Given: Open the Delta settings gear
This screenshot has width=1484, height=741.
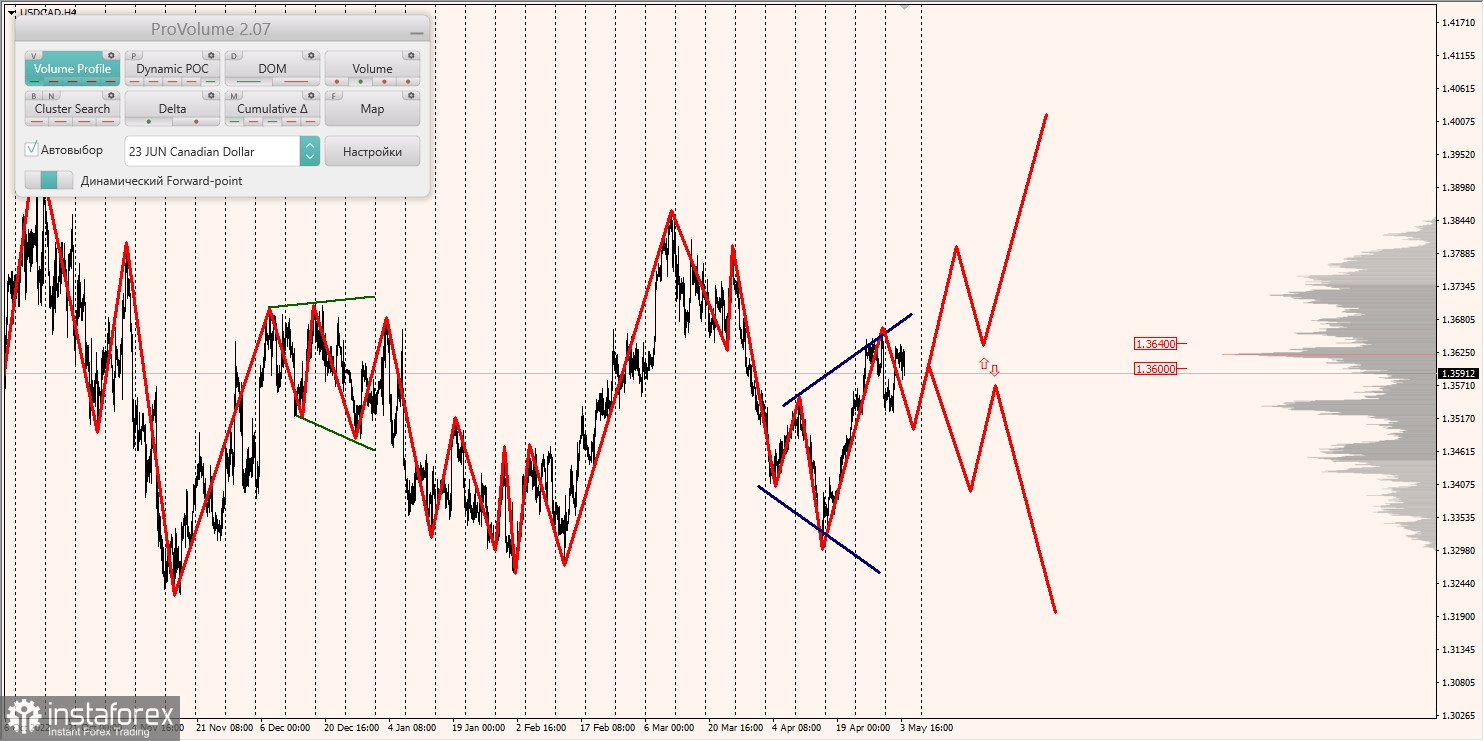Looking at the screenshot, I should [211, 95].
